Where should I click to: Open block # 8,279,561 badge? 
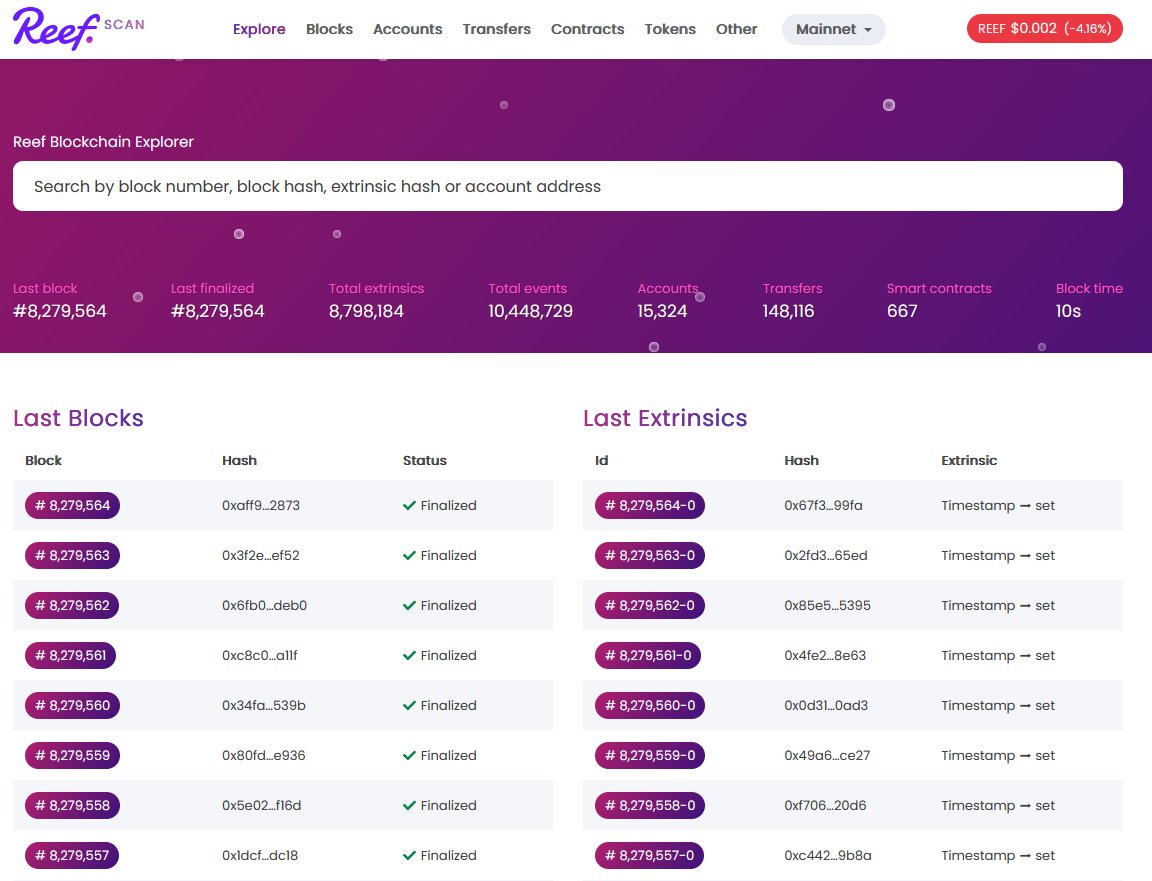coord(71,655)
